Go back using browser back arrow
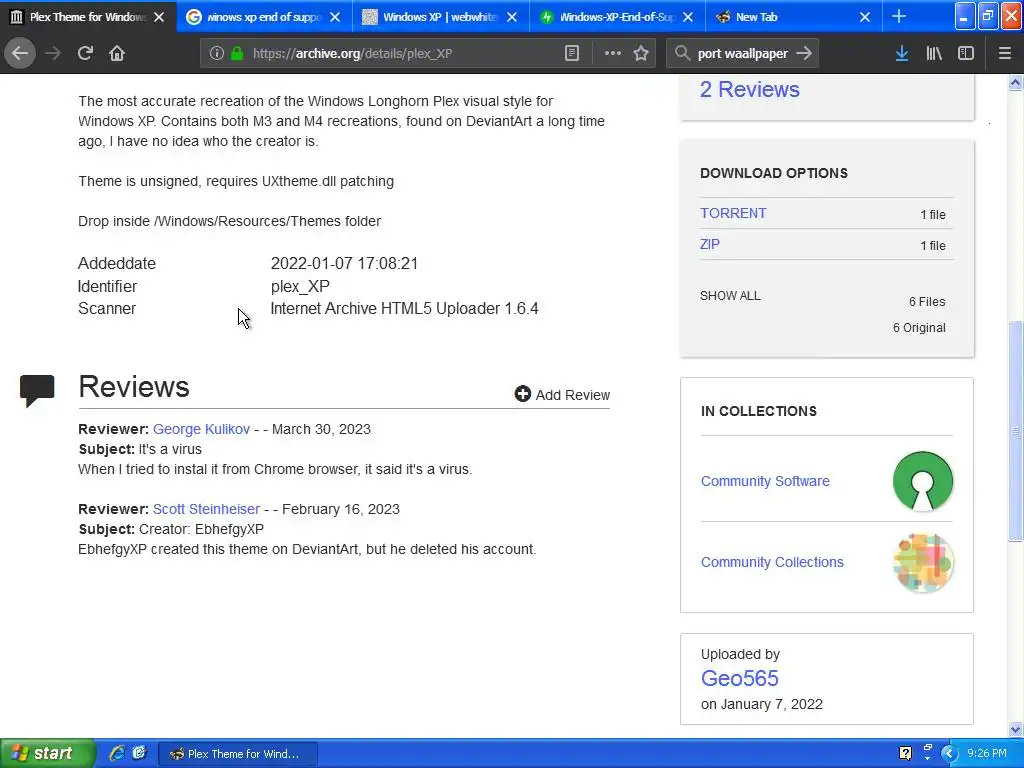Viewport: 1024px width, 768px height. click(x=20, y=54)
